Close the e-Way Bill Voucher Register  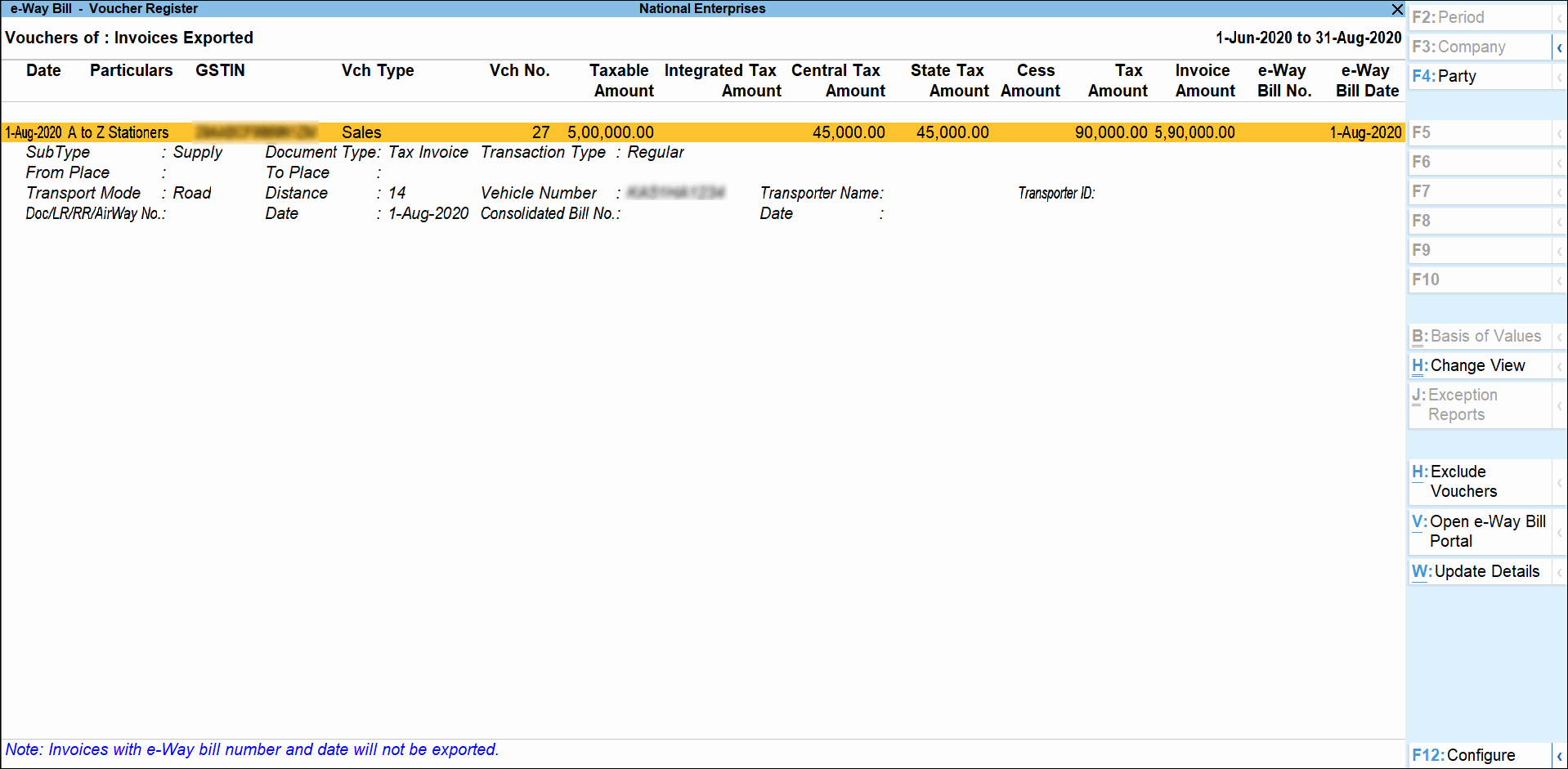[x=1397, y=10]
